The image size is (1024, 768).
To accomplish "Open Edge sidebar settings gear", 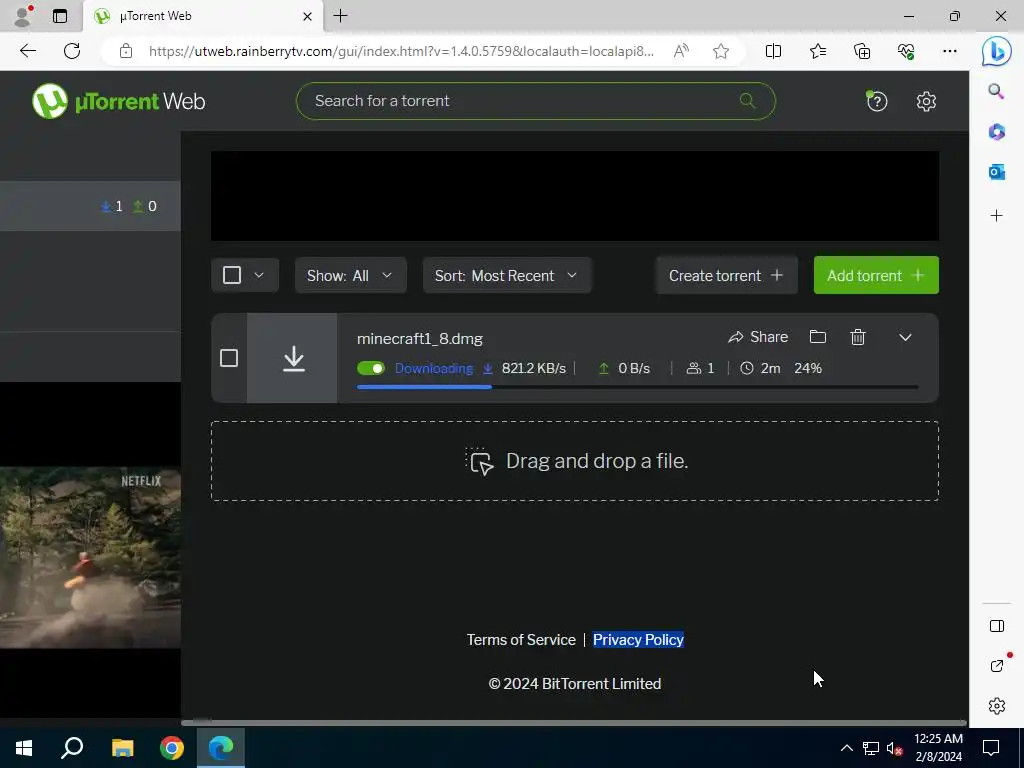I will [997, 706].
